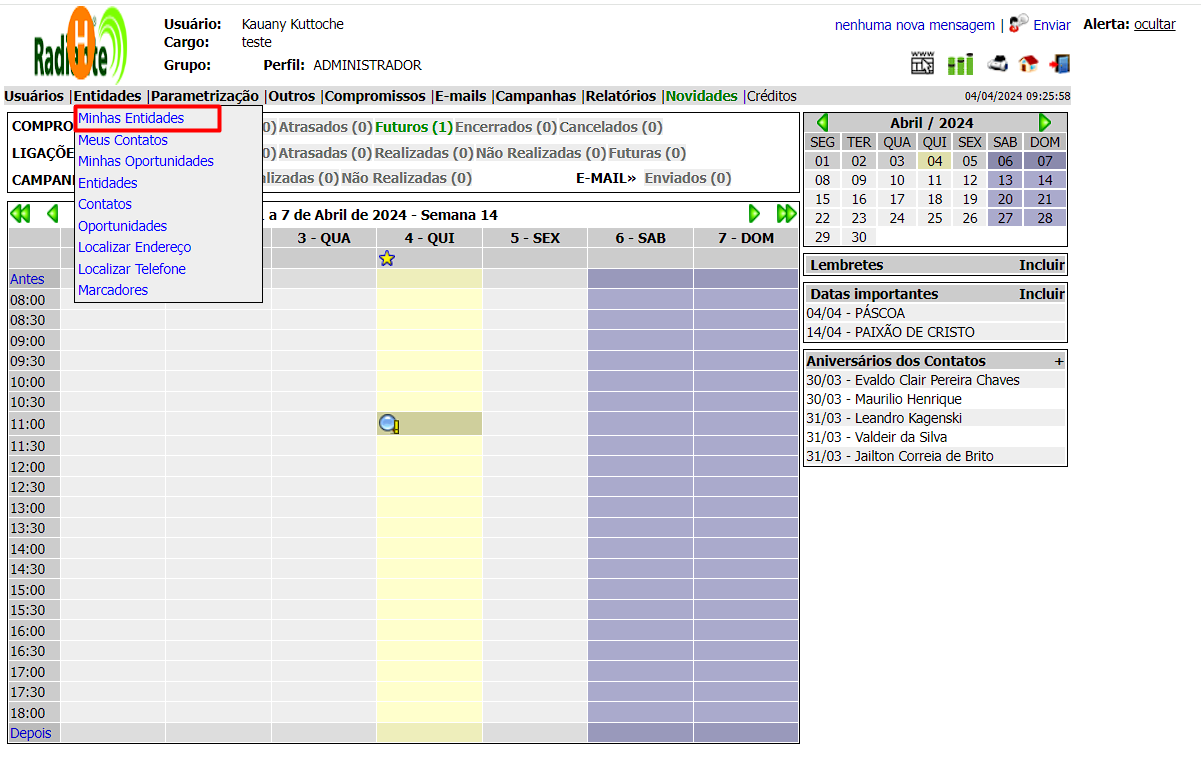Click Incluir next to Lembretes
This screenshot has height=757, width=1201.
click(1041, 265)
